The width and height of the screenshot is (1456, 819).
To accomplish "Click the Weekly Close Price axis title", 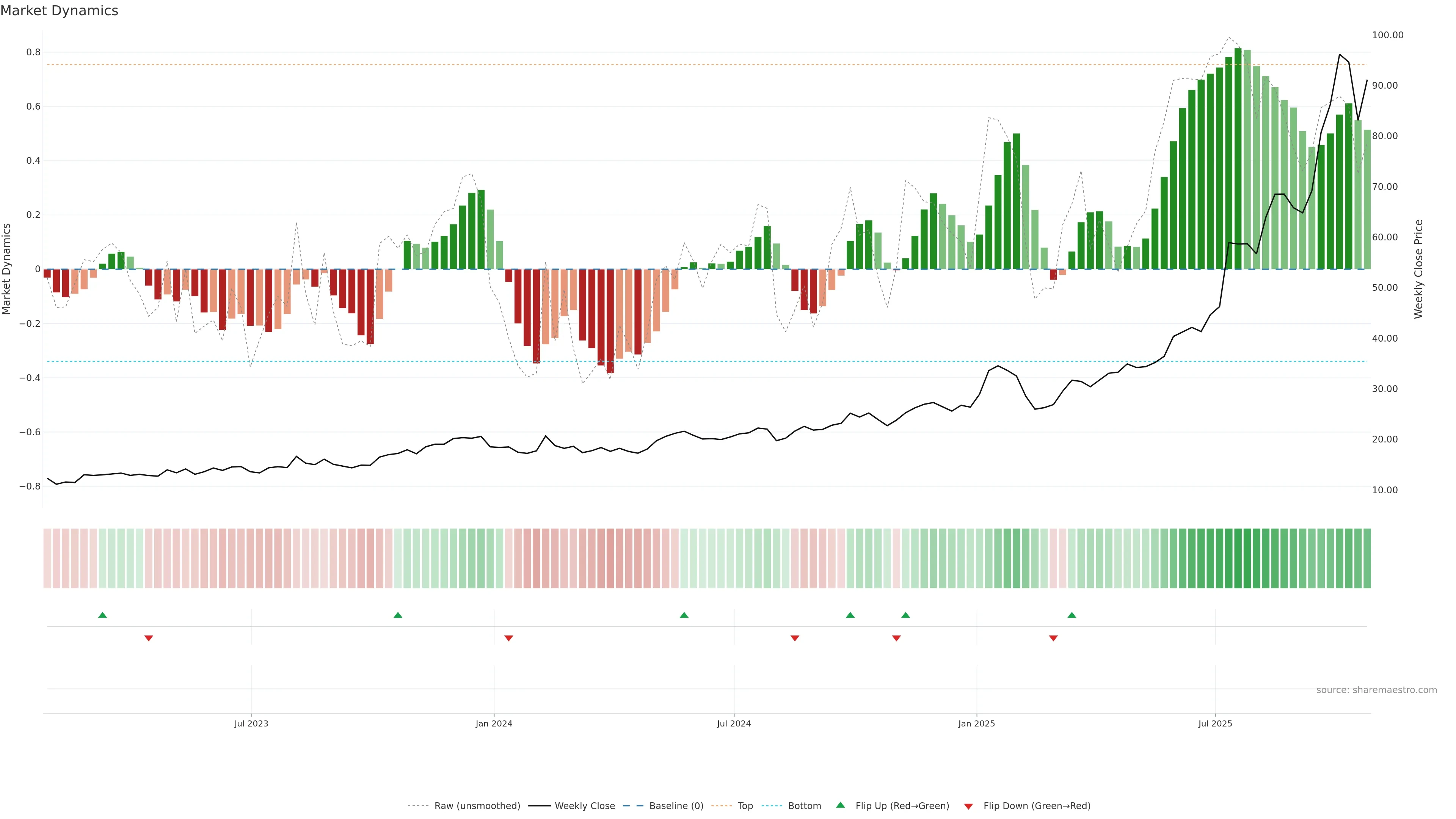I will [1418, 269].
